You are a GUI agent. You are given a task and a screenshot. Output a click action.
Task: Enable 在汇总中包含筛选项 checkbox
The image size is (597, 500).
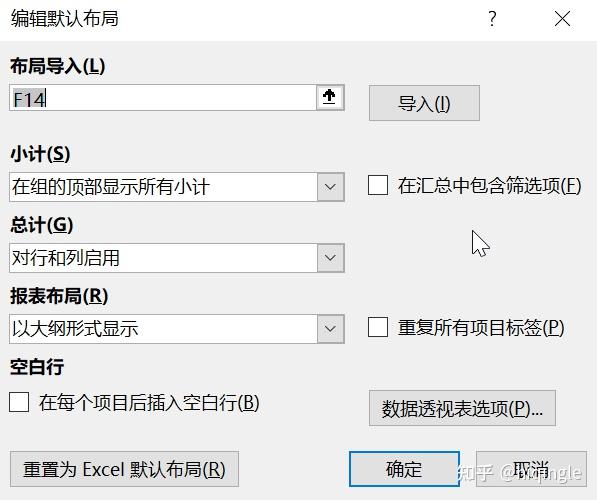[378, 185]
